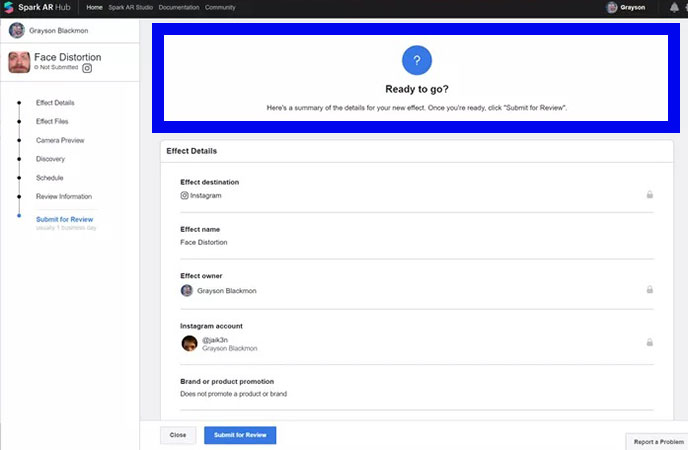Viewport: 688px width, 450px height.
Task: Click Report a Problem button
Action: coord(658,442)
